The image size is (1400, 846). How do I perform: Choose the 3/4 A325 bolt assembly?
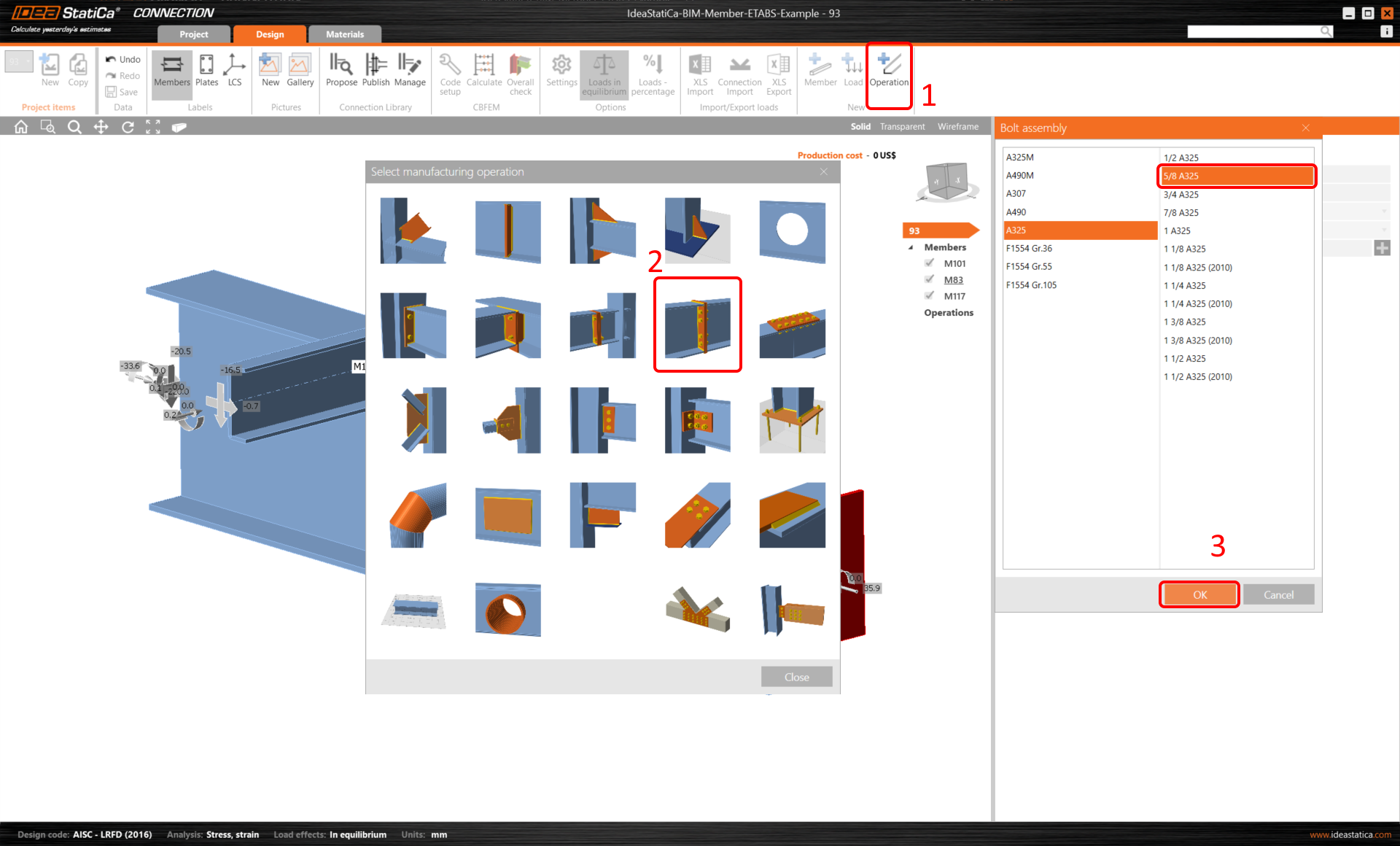pyautogui.click(x=1181, y=195)
